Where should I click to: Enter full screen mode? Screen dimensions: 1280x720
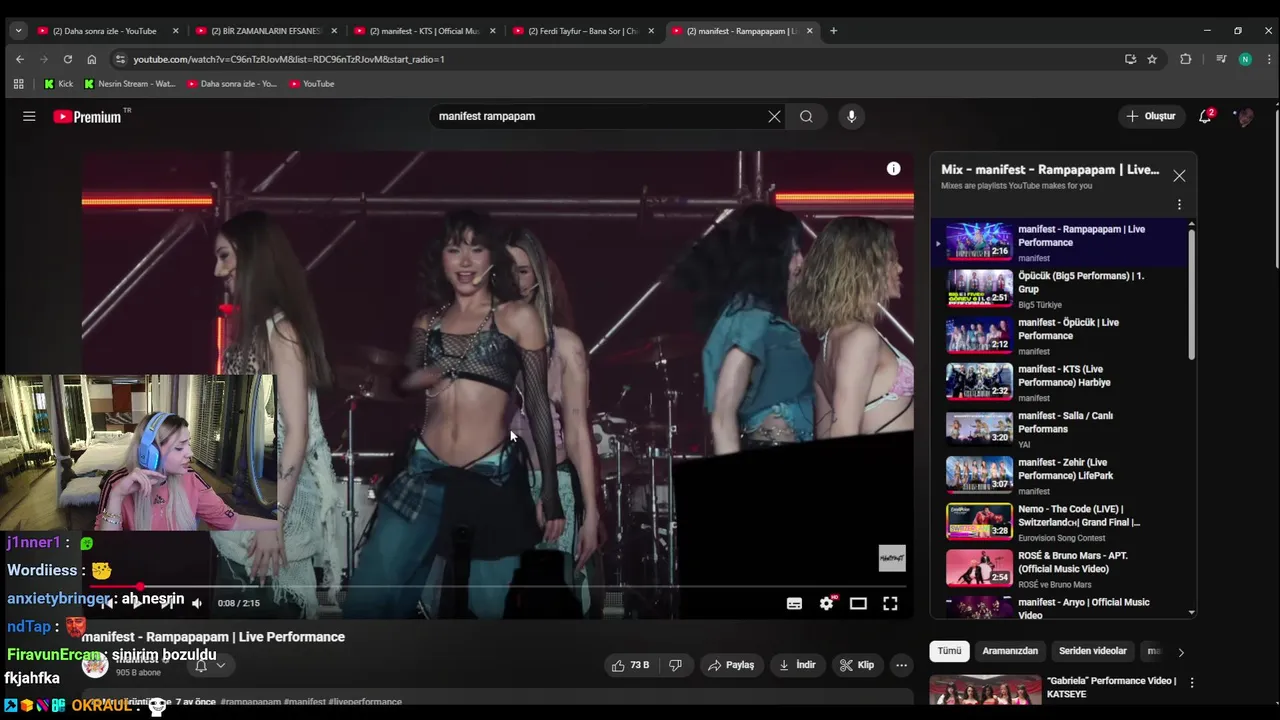890,603
